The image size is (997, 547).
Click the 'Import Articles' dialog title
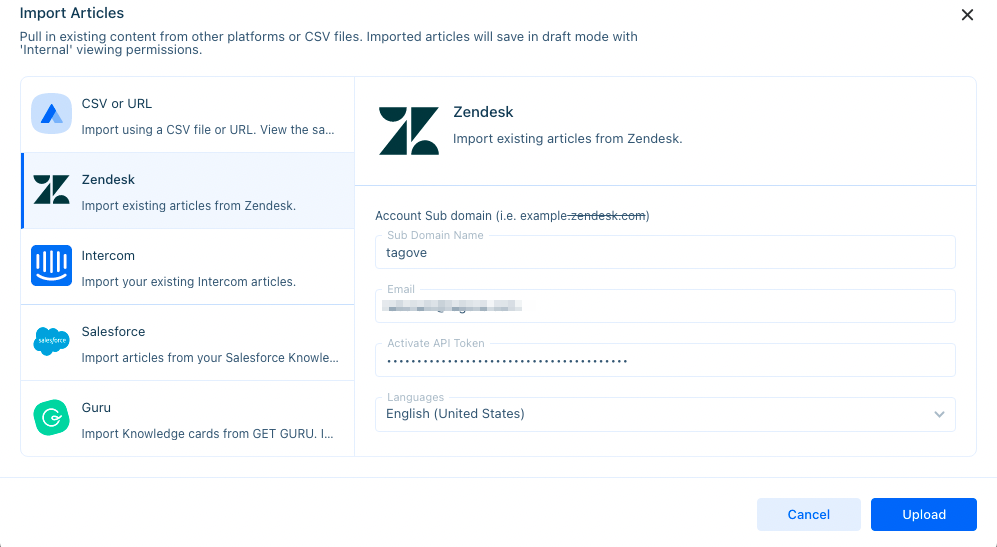pos(72,13)
